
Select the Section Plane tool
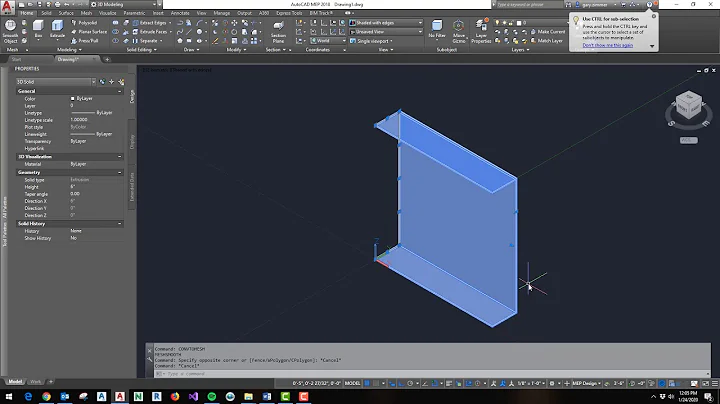pos(278,32)
